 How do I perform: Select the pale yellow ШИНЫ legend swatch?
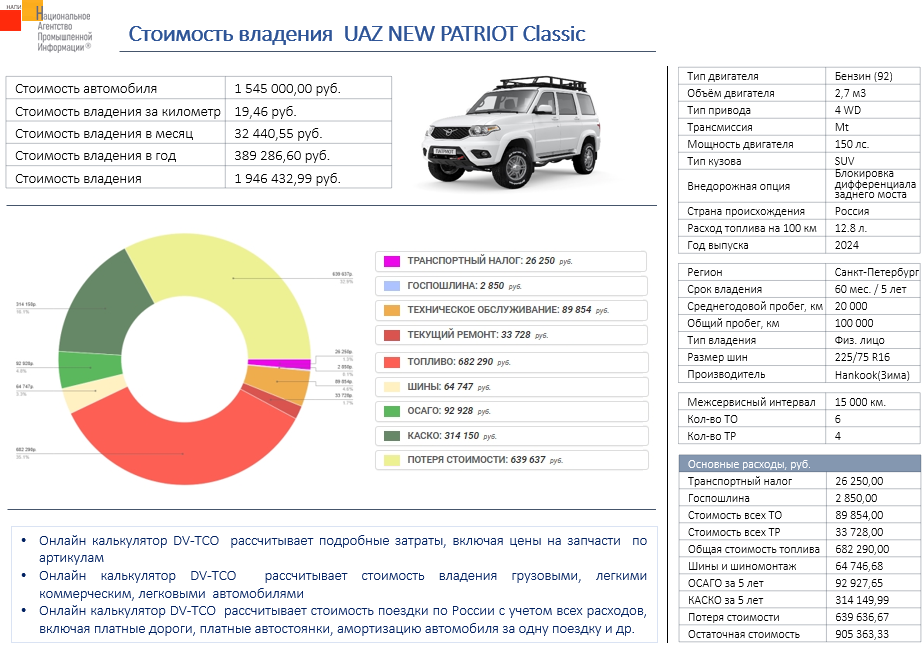391,386
